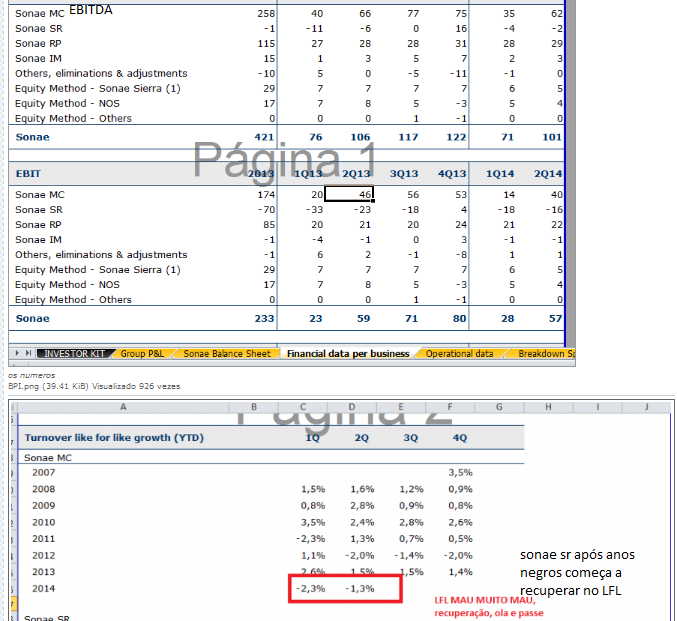Click 2009 2Q value 2,8%
The height and width of the screenshot is (621, 677).
[x=362, y=506]
